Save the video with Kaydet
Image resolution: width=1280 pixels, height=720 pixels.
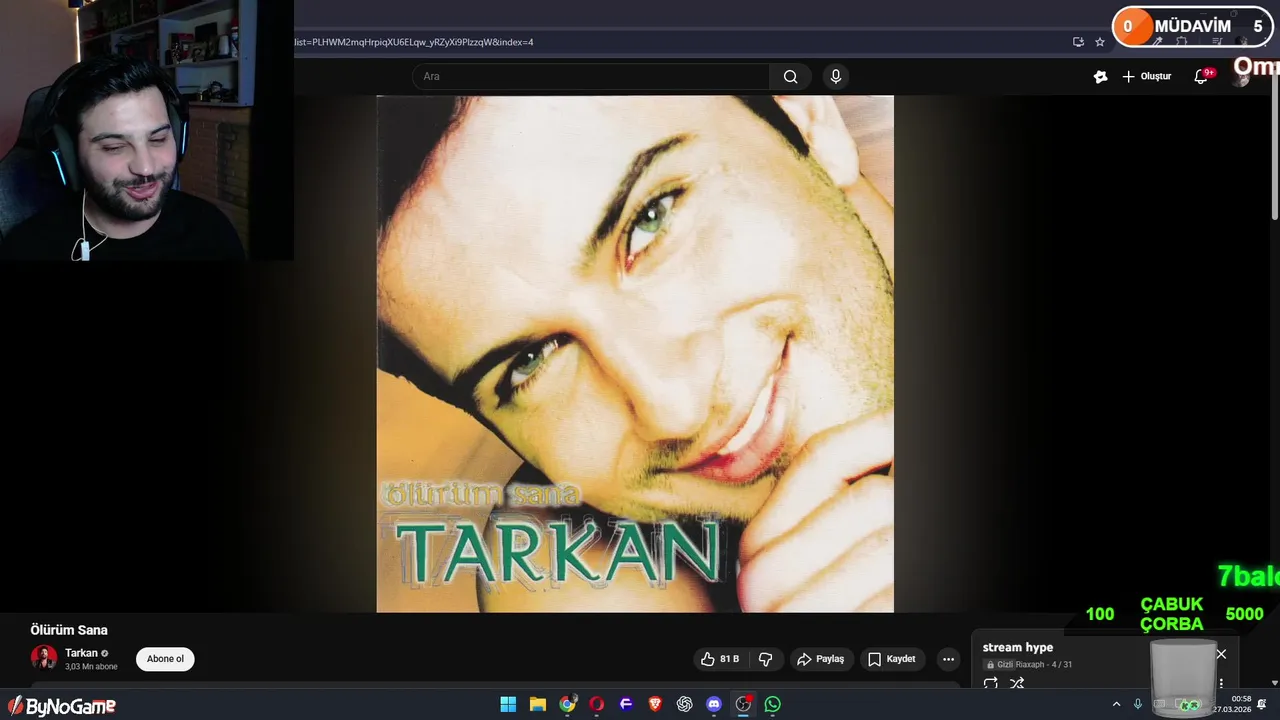tap(891, 659)
